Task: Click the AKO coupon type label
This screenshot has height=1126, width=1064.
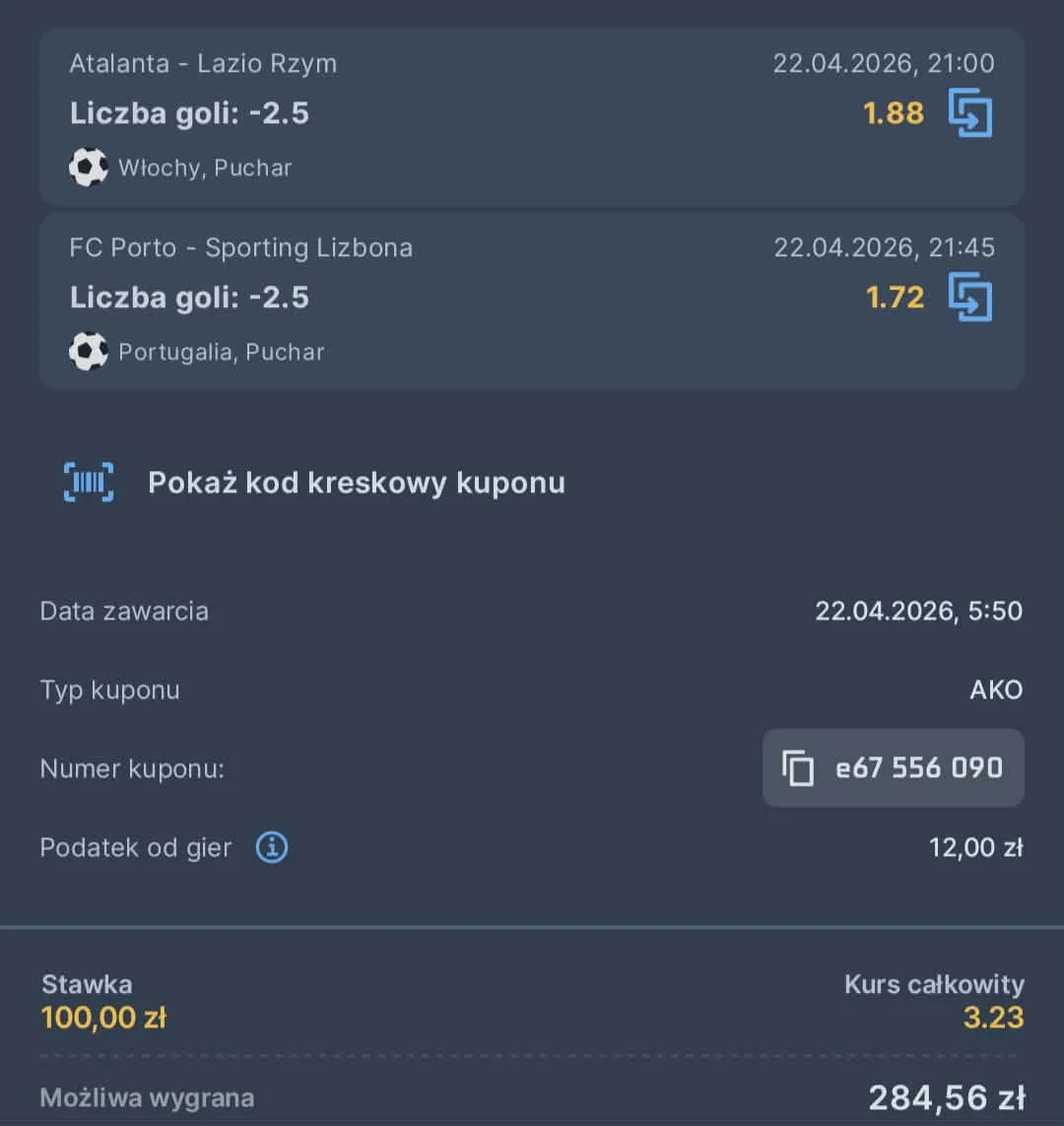Action: (x=997, y=690)
